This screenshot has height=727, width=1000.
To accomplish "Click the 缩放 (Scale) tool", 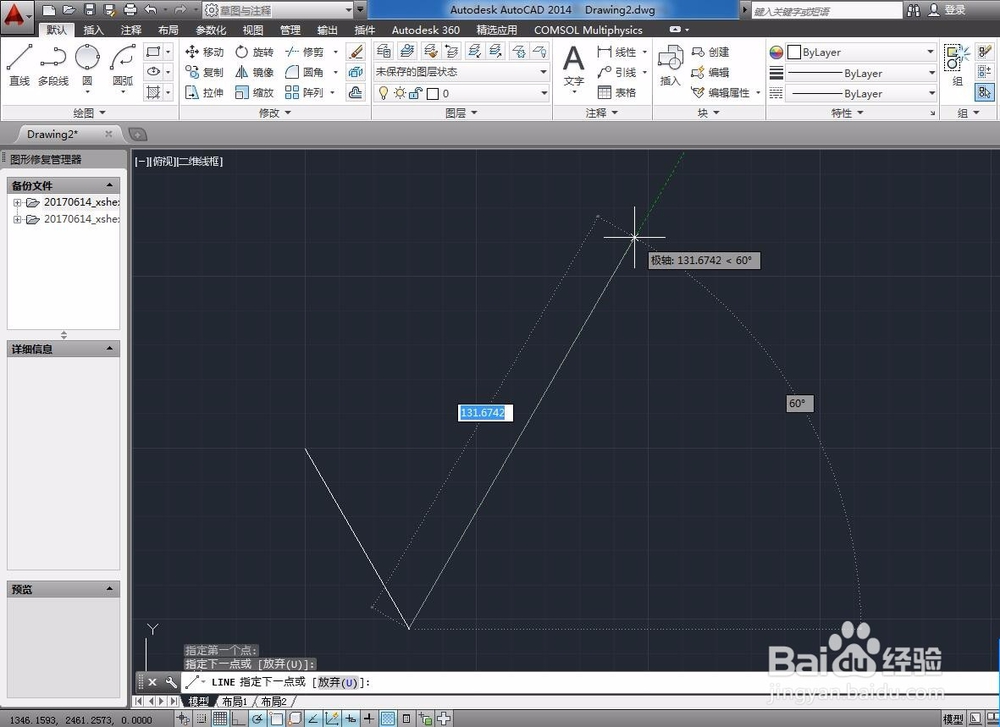I will tap(254, 92).
